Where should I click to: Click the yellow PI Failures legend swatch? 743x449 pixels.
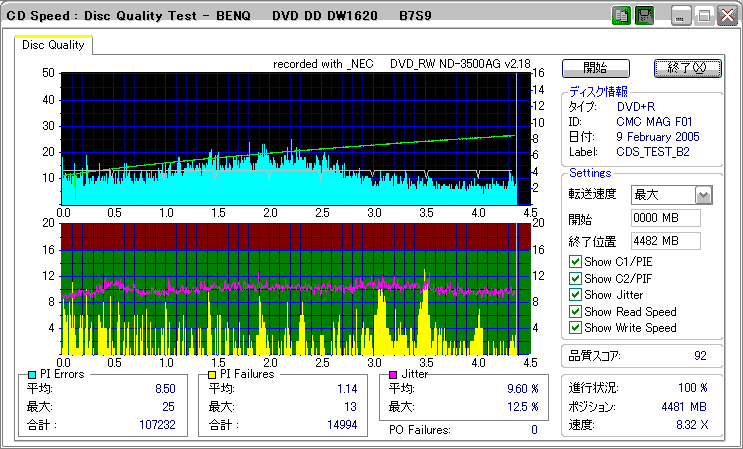(212, 374)
